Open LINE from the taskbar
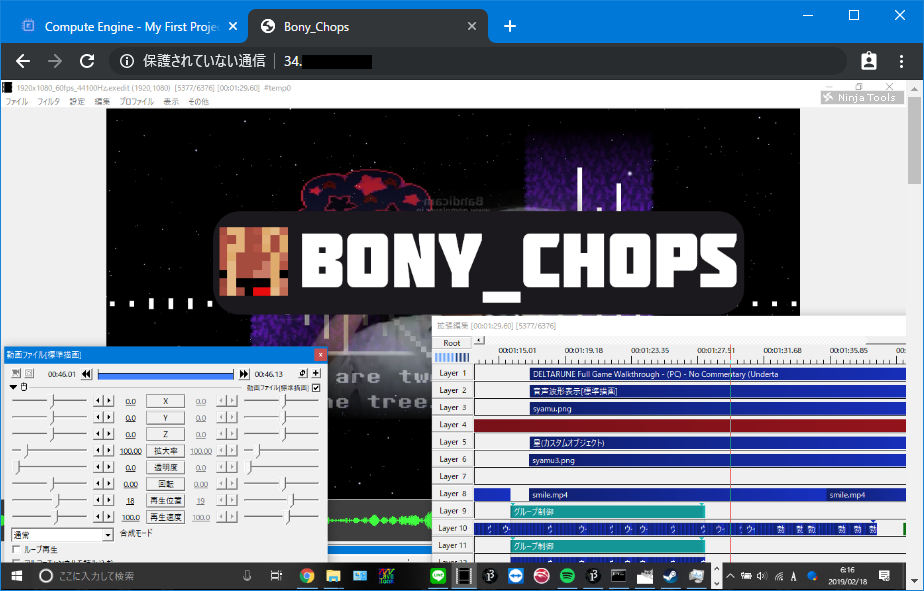Image resolution: width=924 pixels, height=591 pixels. [x=438, y=575]
